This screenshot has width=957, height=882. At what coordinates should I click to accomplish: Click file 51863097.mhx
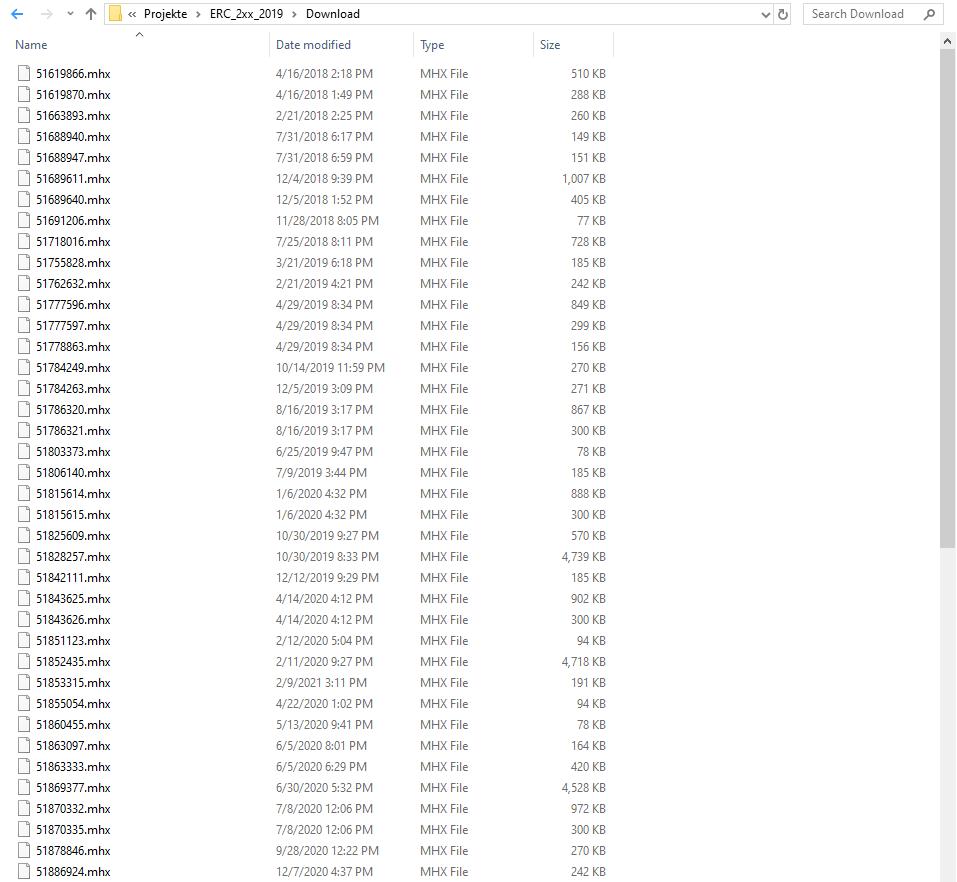[x=73, y=745]
